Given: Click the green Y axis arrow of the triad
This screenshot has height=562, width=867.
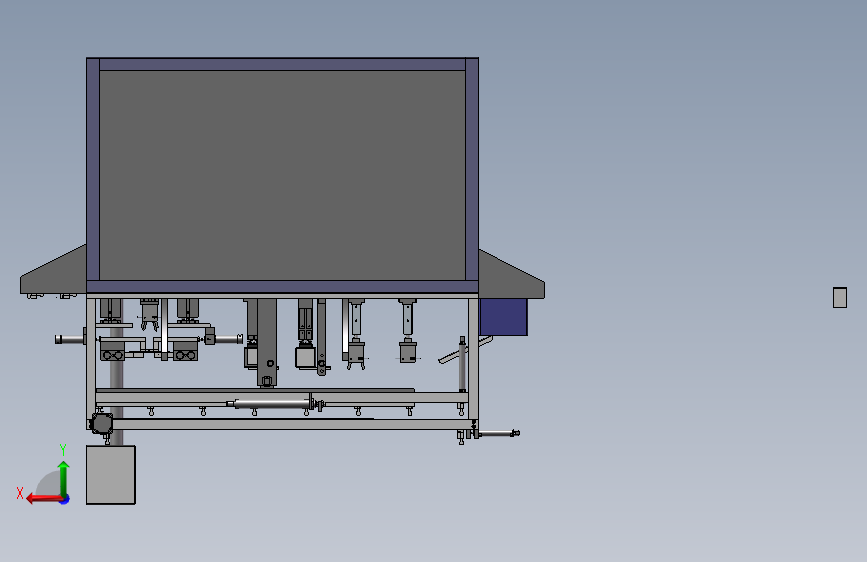Looking at the screenshot, I should point(64,478).
